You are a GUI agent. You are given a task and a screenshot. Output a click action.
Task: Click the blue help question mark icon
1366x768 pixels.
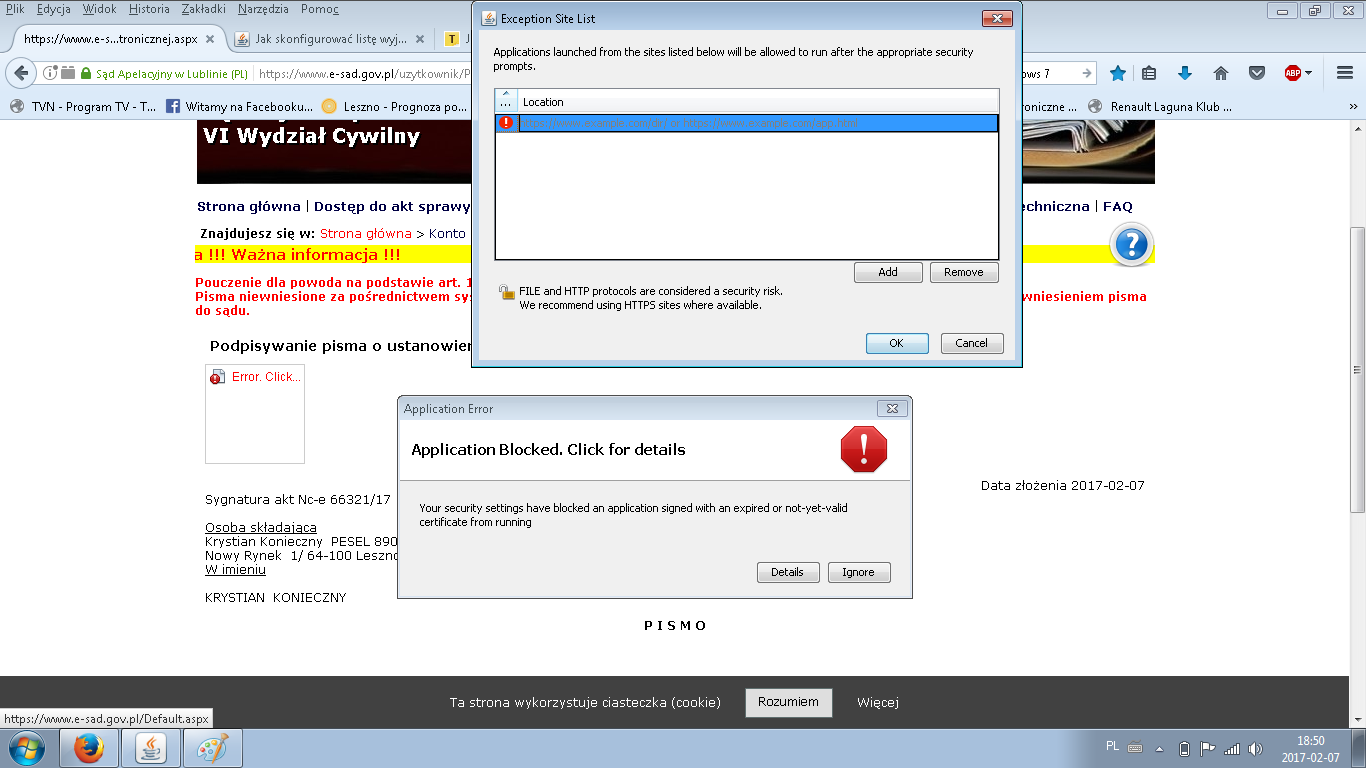click(1132, 243)
